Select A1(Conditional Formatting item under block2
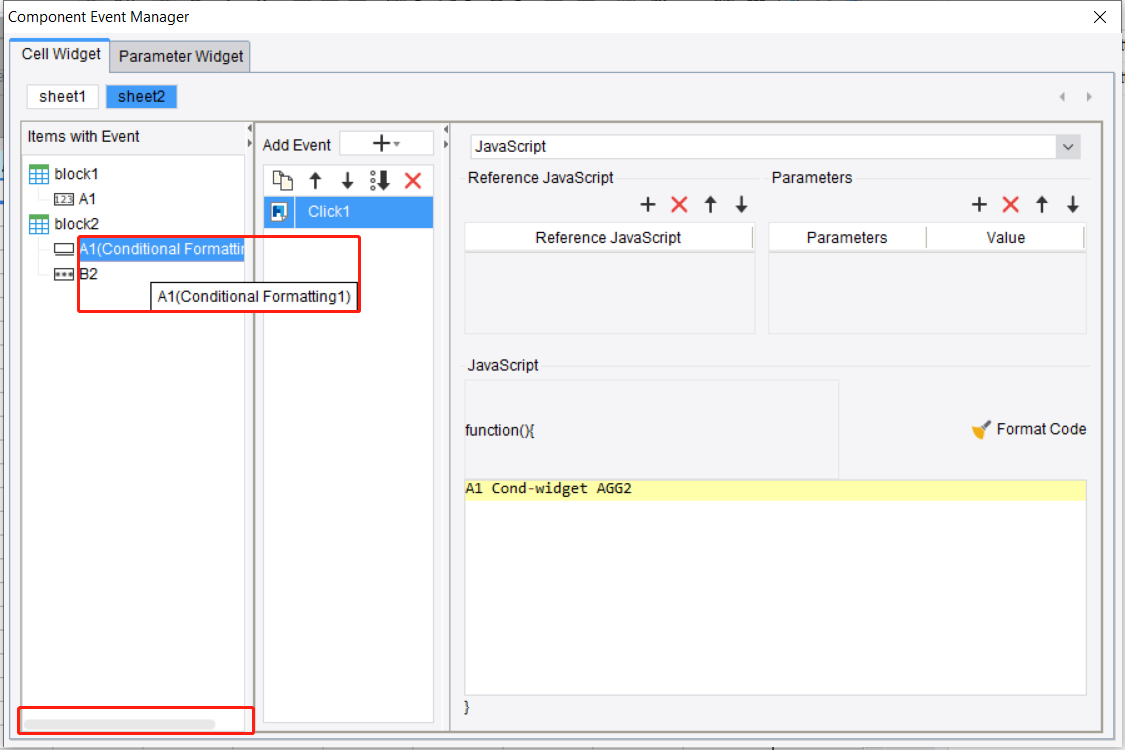Screen dimensions: 1125x750 [x=161, y=249]
